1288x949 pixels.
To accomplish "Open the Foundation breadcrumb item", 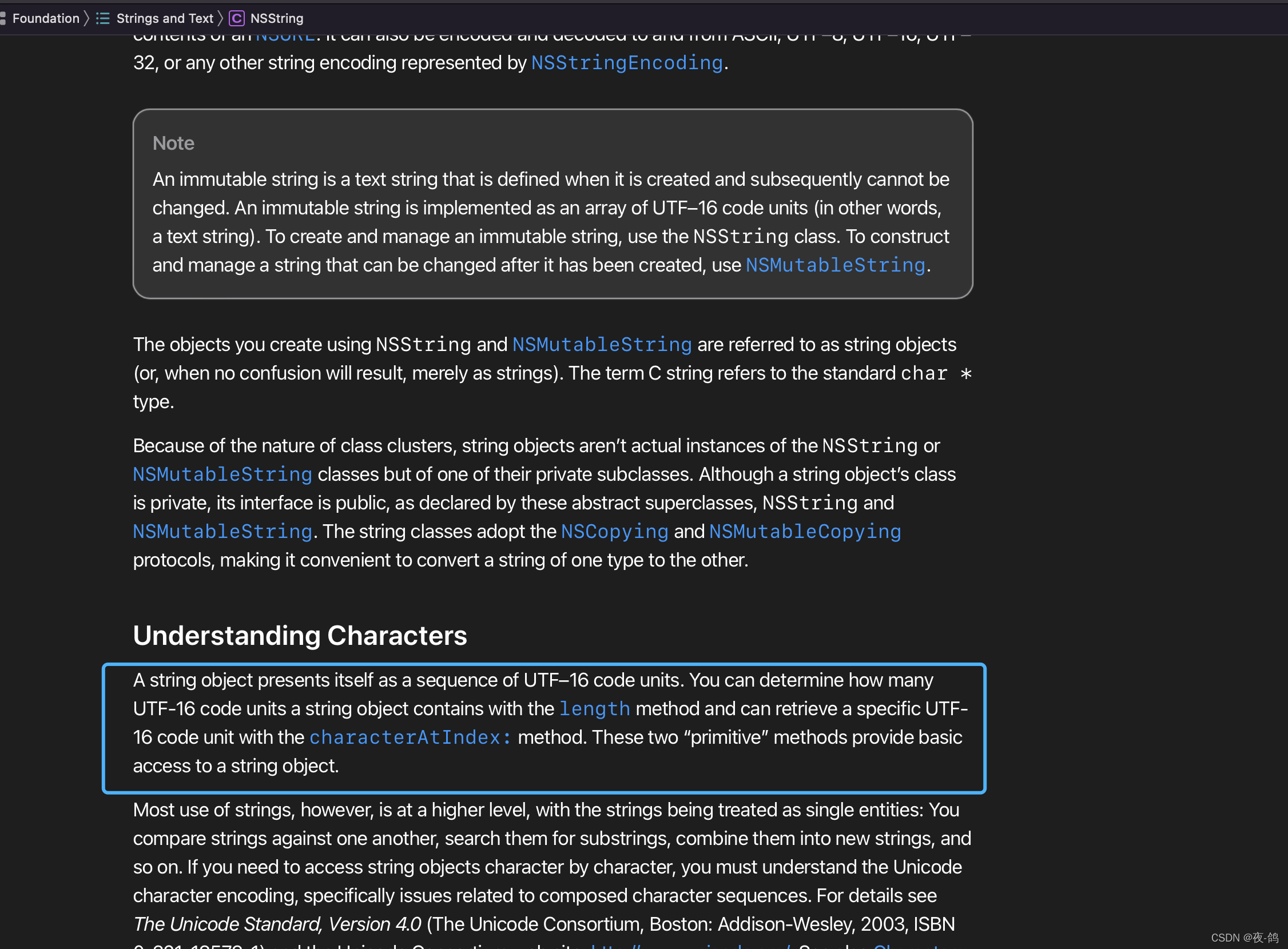I will coord(46,18).
